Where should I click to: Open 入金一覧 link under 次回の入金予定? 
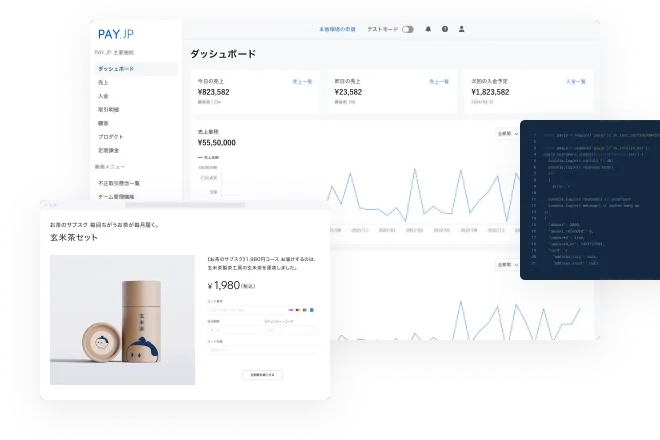tap(575, 80)
